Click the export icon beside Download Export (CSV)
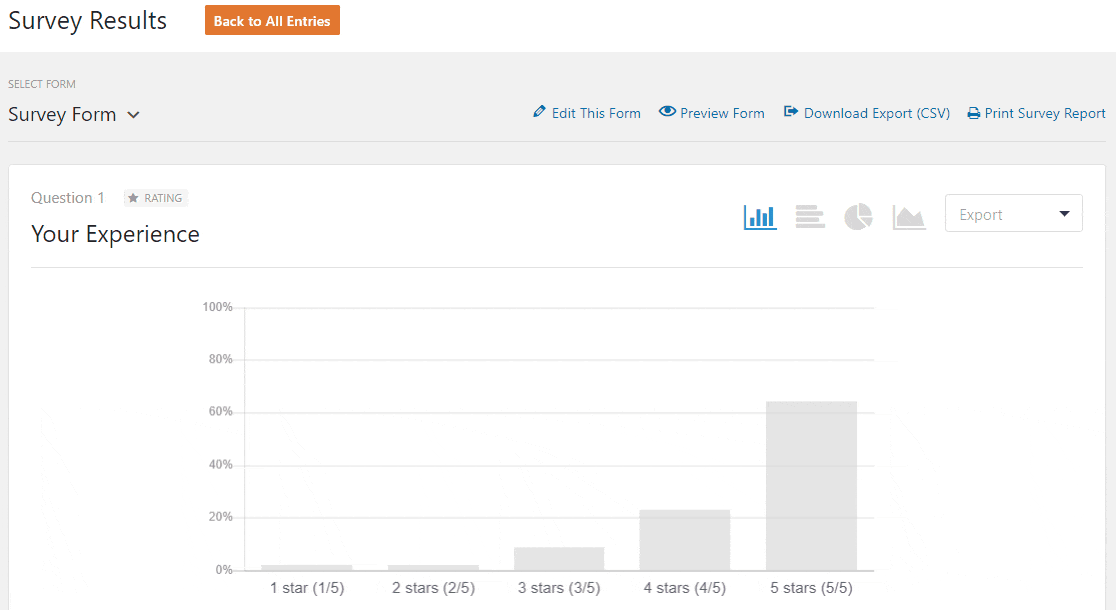This screenshot has width=1116, height=610. coord(790,112)
